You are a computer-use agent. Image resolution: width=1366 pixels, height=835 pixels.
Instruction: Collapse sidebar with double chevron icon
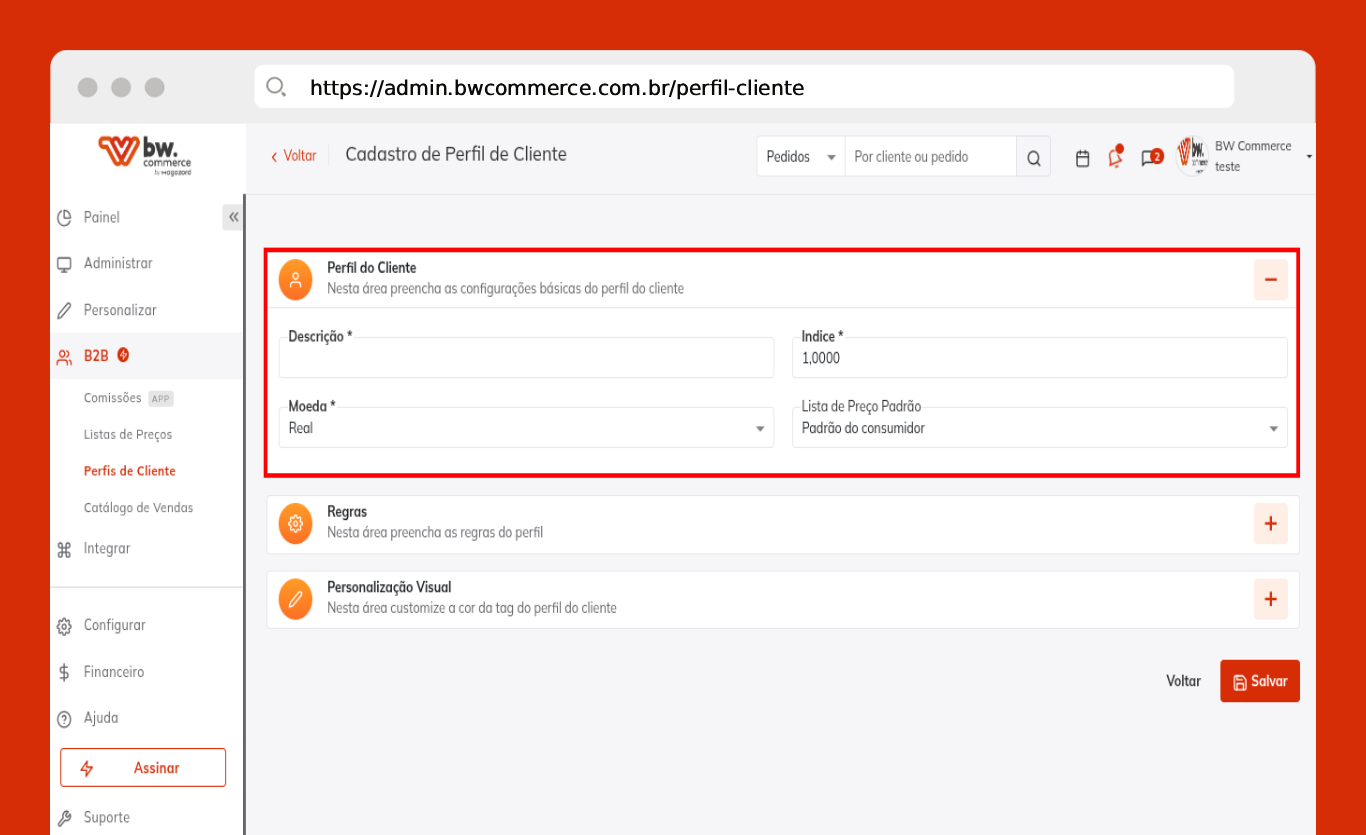[x=233, y=217]
